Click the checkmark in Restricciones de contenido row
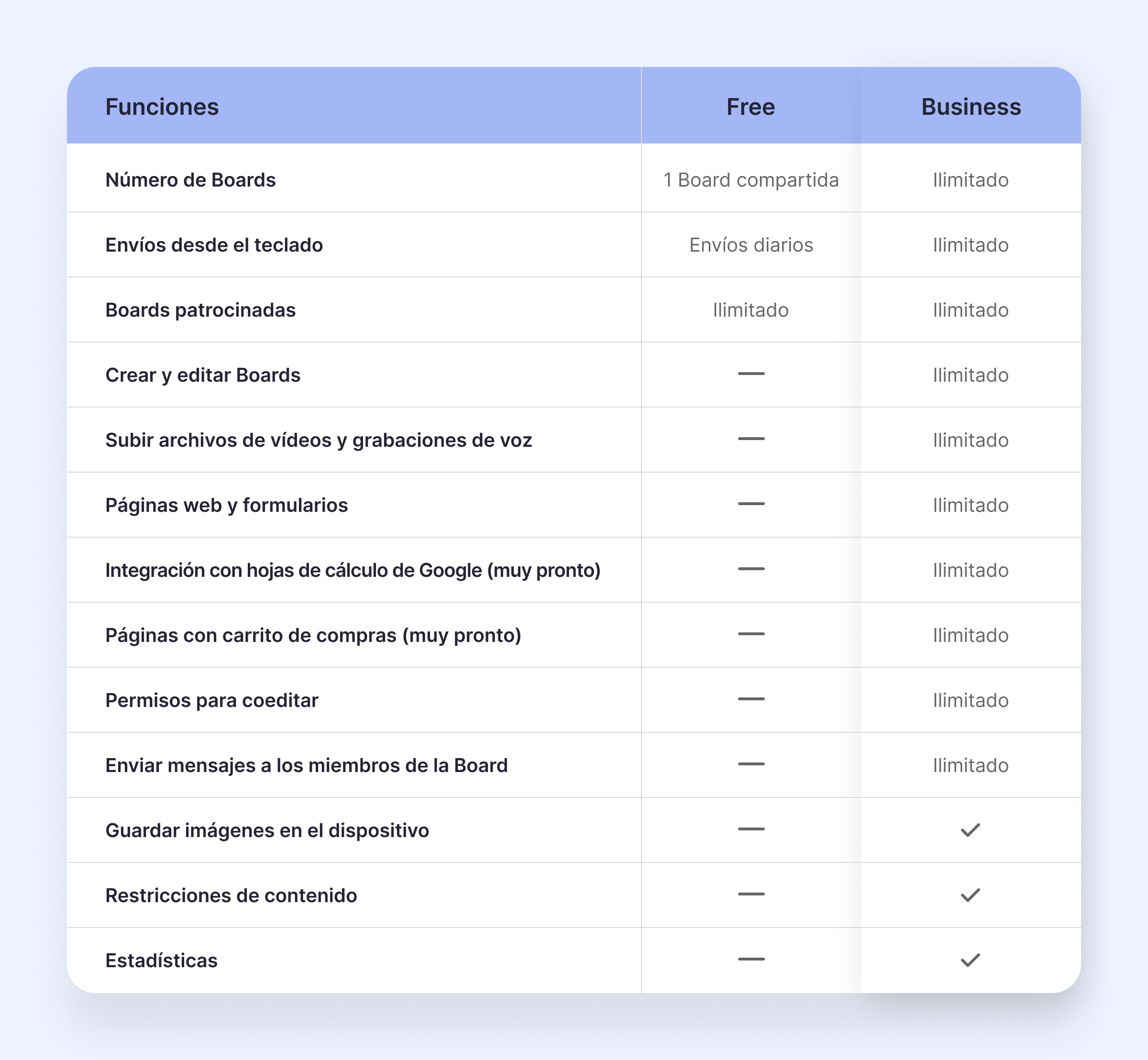This screenshot has width=1148, height=1060. [x=970, y=895]
